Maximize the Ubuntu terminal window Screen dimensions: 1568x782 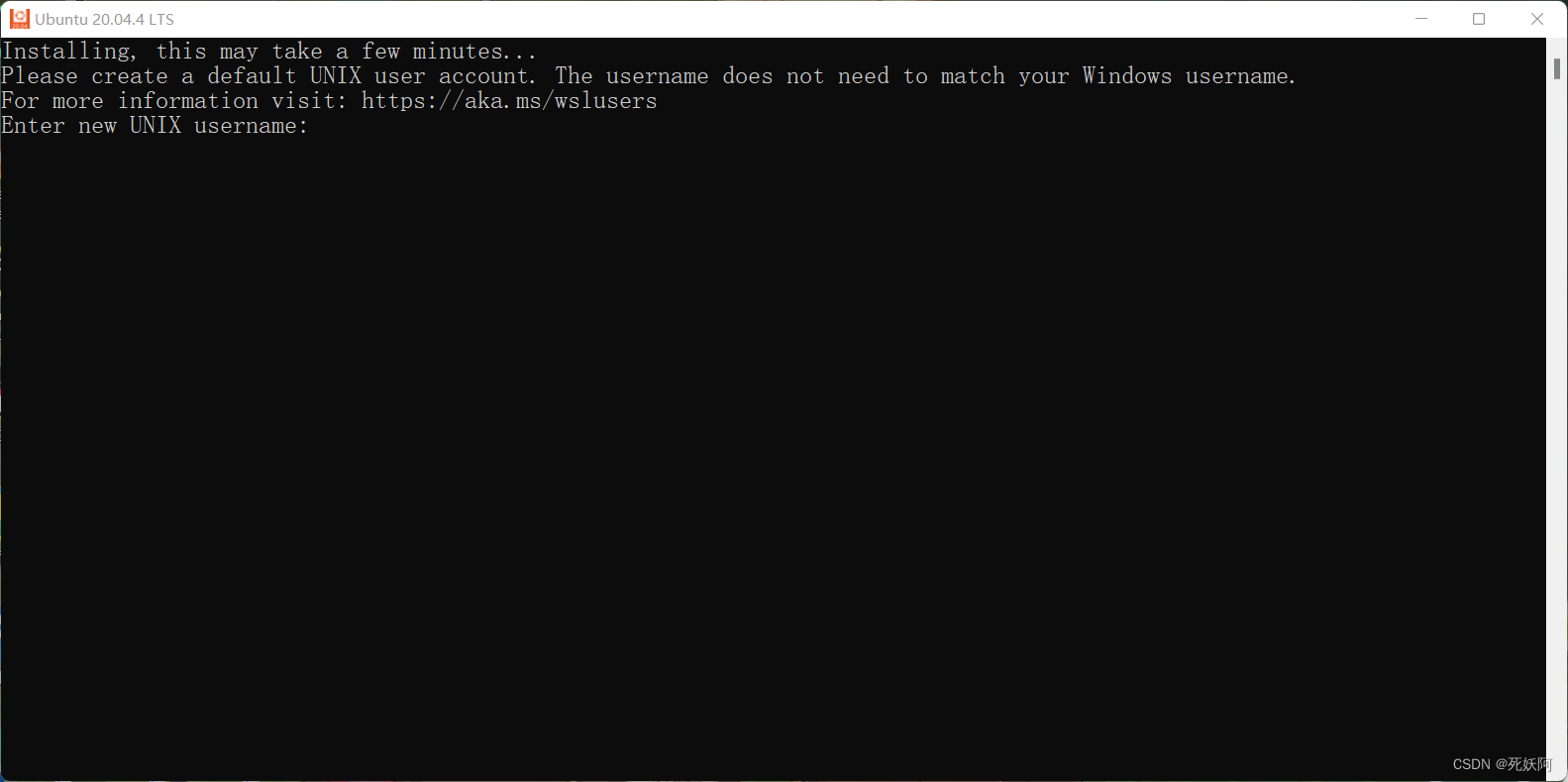point(1479,19)
